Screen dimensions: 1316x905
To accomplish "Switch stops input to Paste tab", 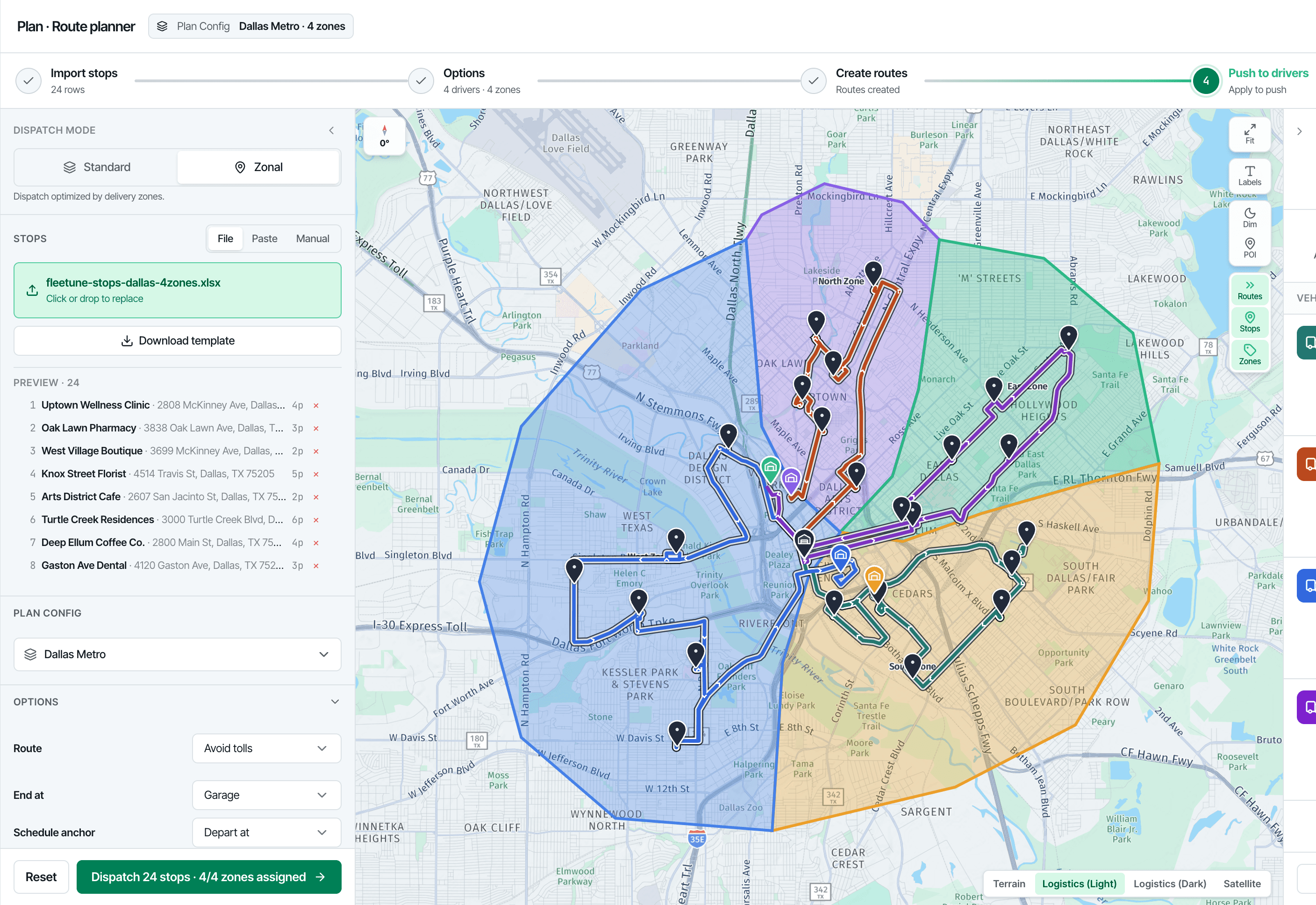I will 264,239.
